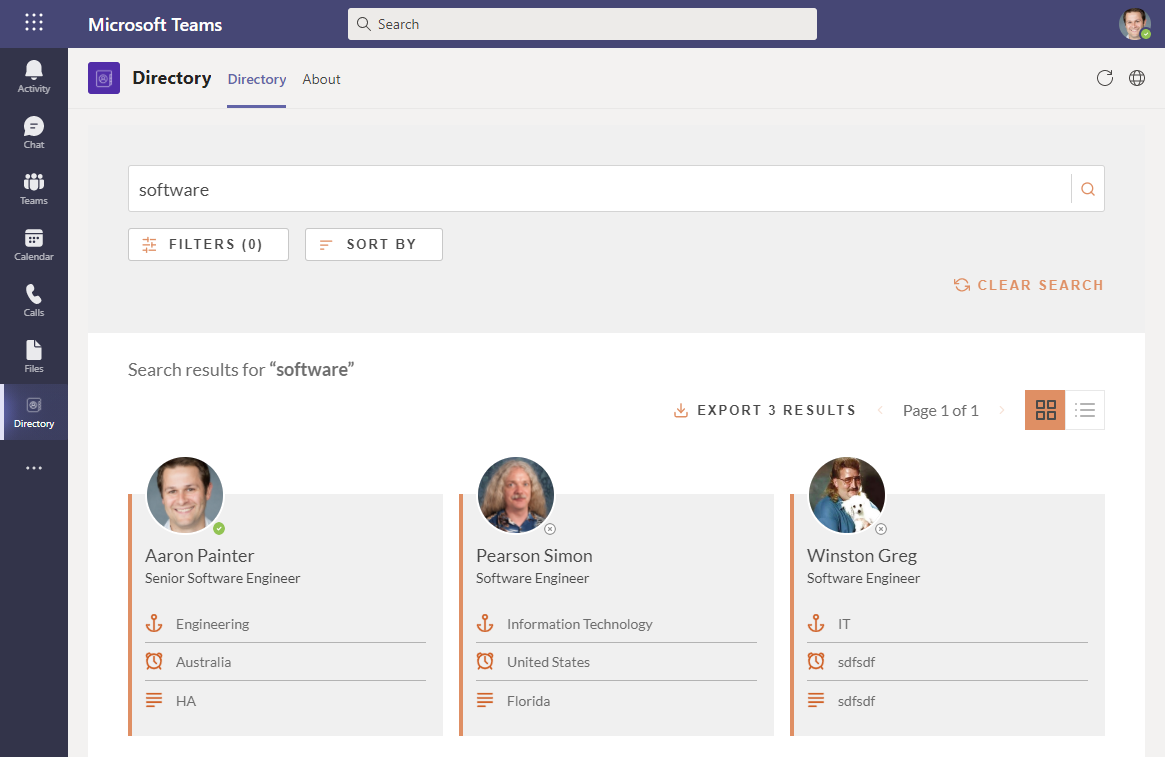
Task: Click the purple Directory app logo
Action: point(104,78)
